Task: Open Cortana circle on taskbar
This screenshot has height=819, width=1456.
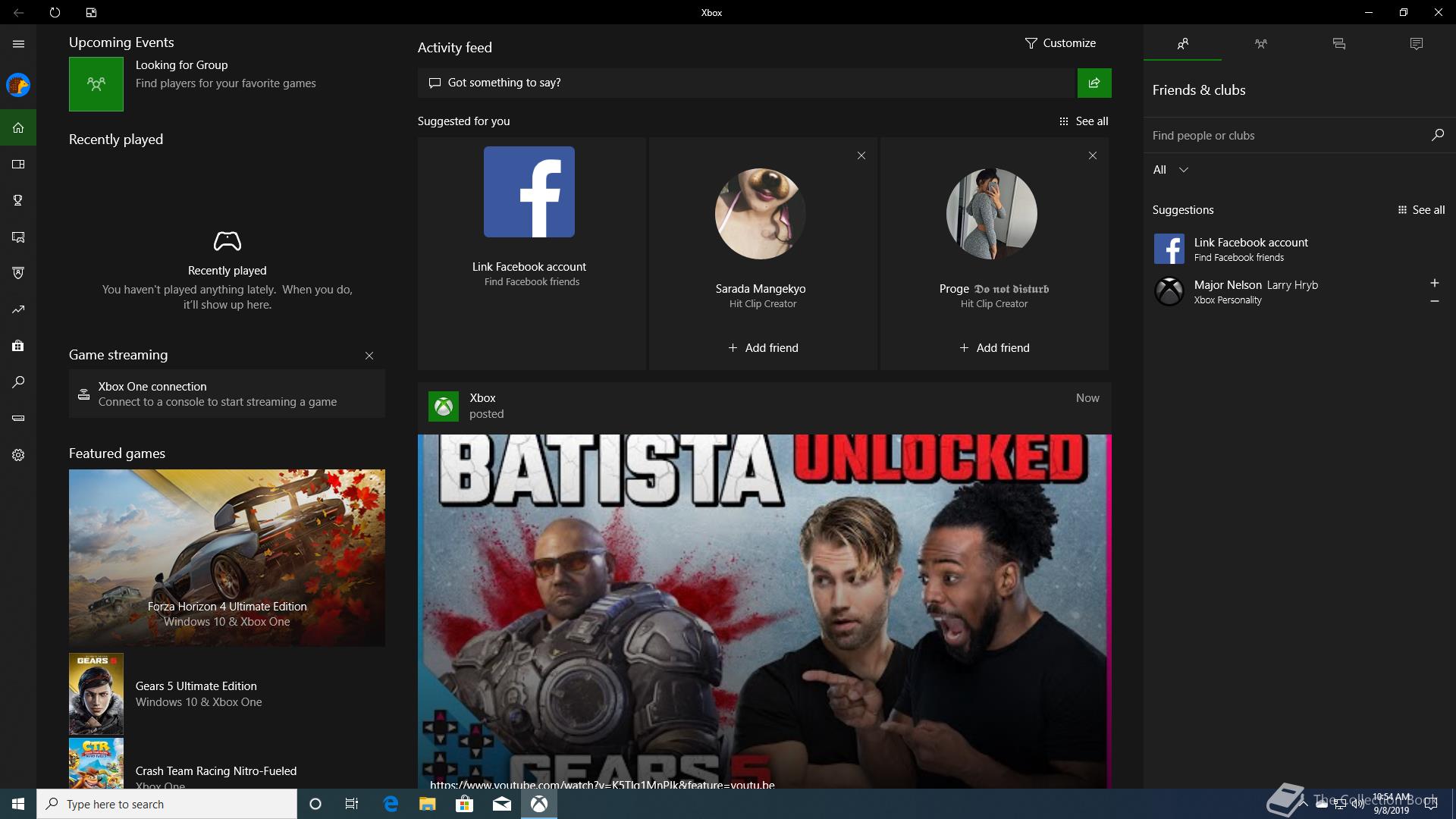Action: pos(315,804)
